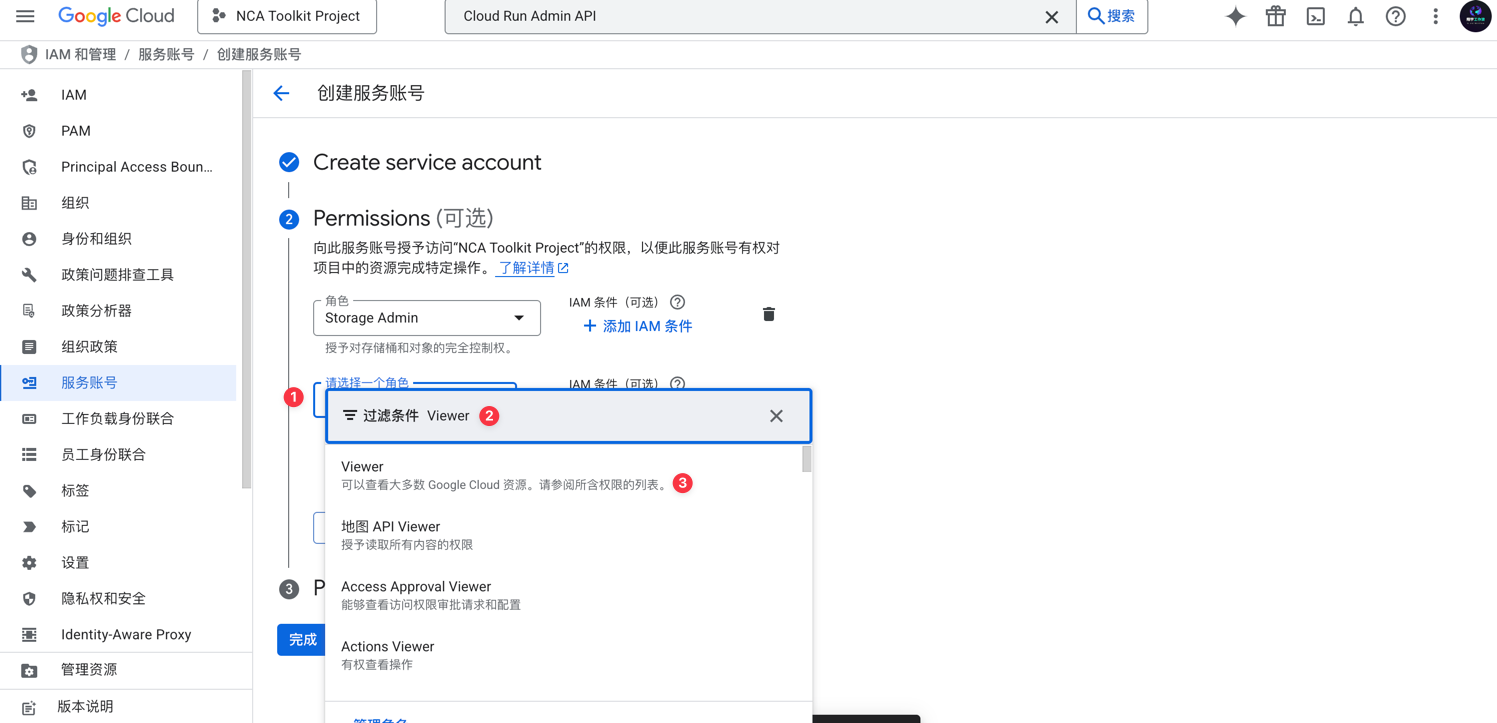Activate Cloud Shell terminal icon
Image resolution: width=1497 pixels, height=723 pixels.
coord(1315,16)
